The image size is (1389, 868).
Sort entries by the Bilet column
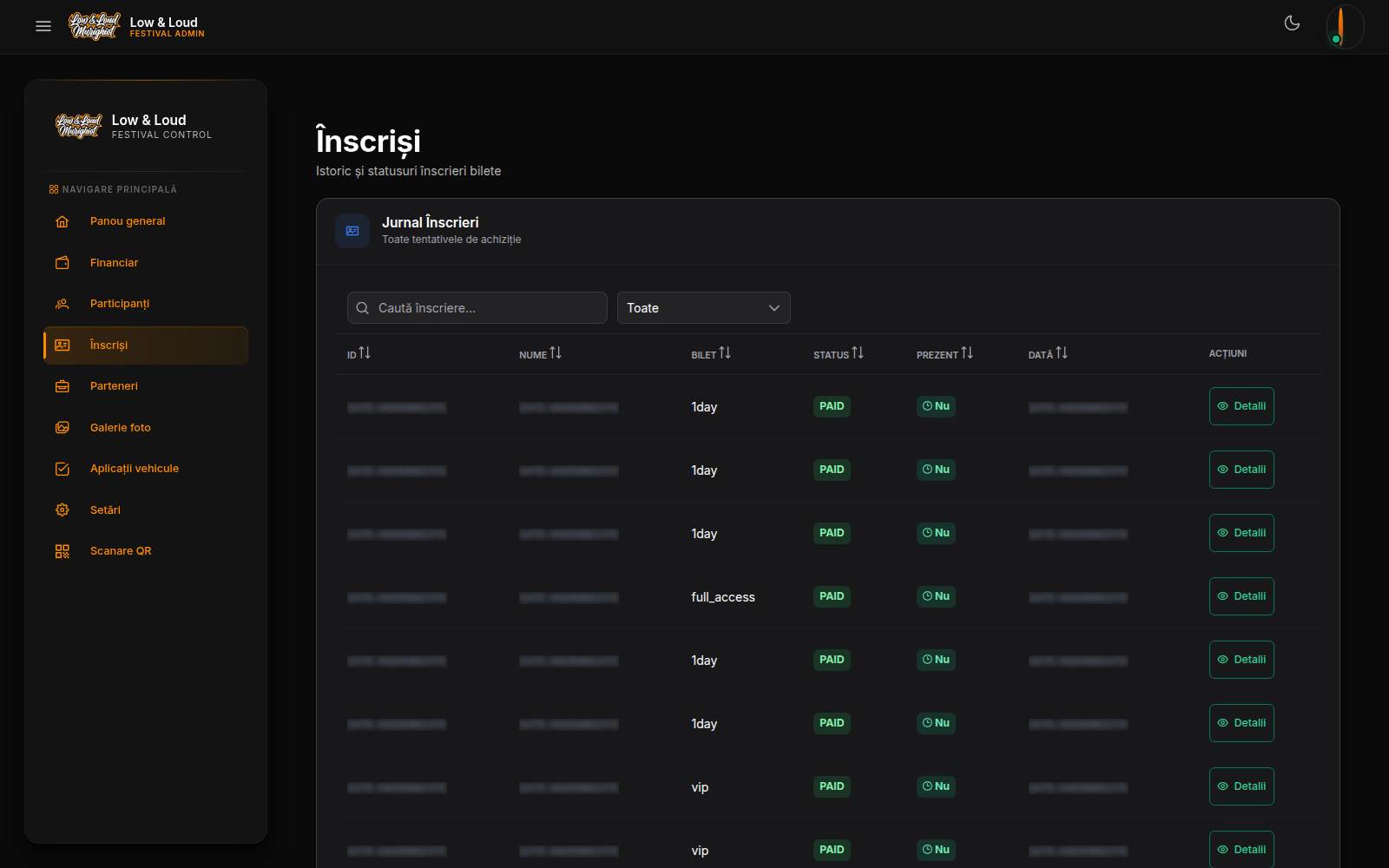[711, 353]
